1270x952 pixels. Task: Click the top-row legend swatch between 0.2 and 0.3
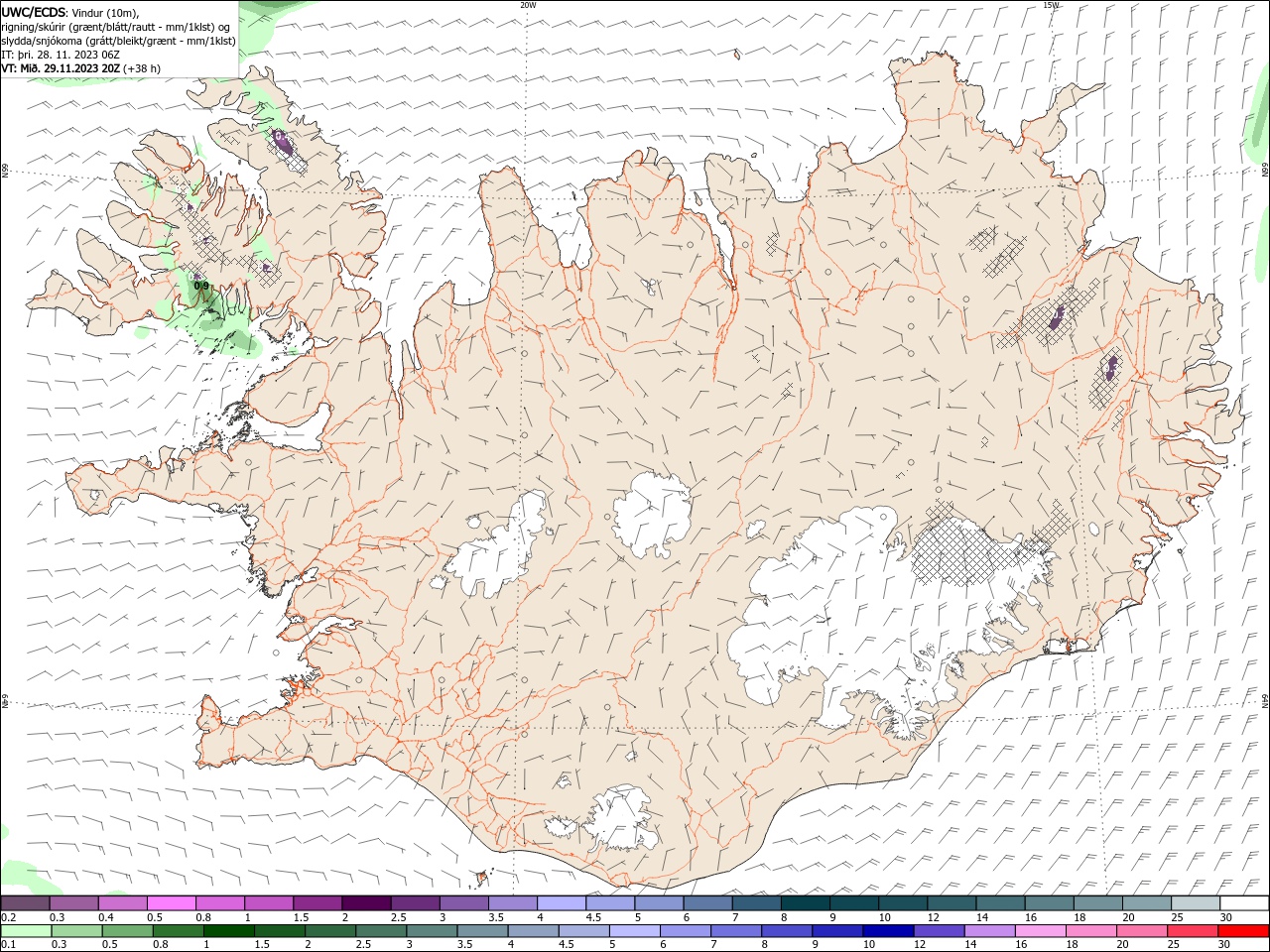26,903
